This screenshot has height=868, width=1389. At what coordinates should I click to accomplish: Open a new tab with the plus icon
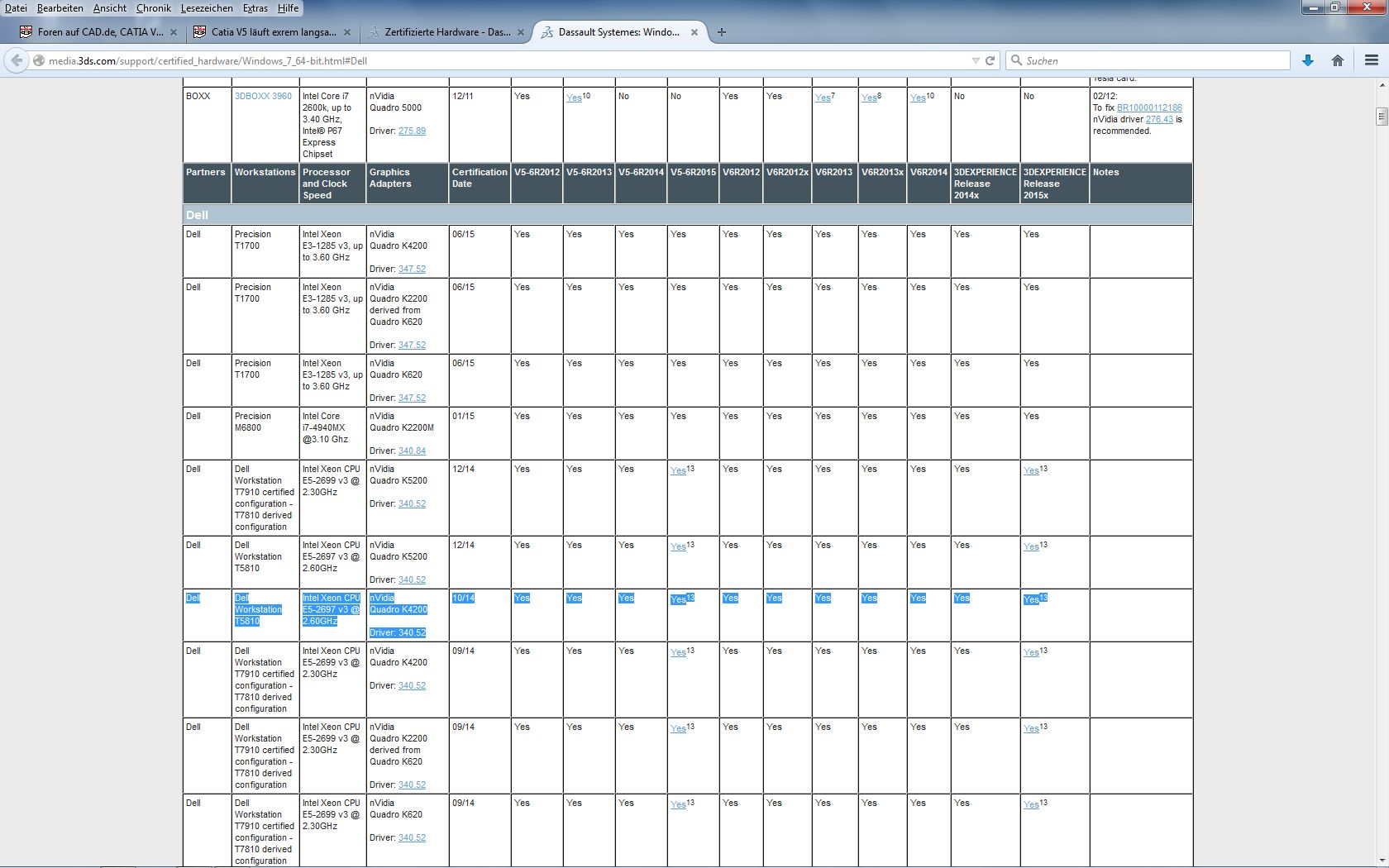click(722, 32)
